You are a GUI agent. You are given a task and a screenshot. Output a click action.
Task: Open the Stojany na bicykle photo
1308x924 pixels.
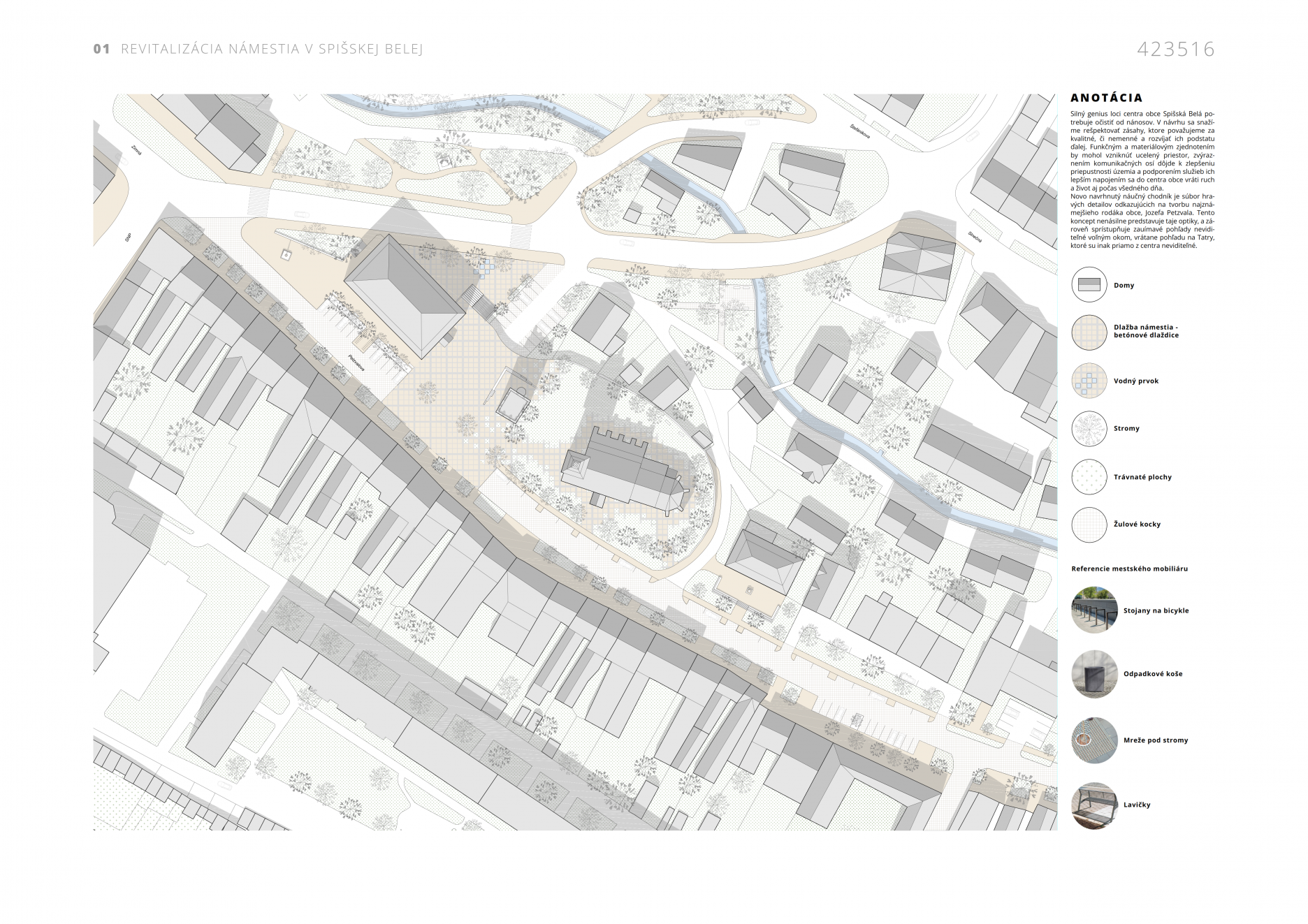pos(1094,610)
